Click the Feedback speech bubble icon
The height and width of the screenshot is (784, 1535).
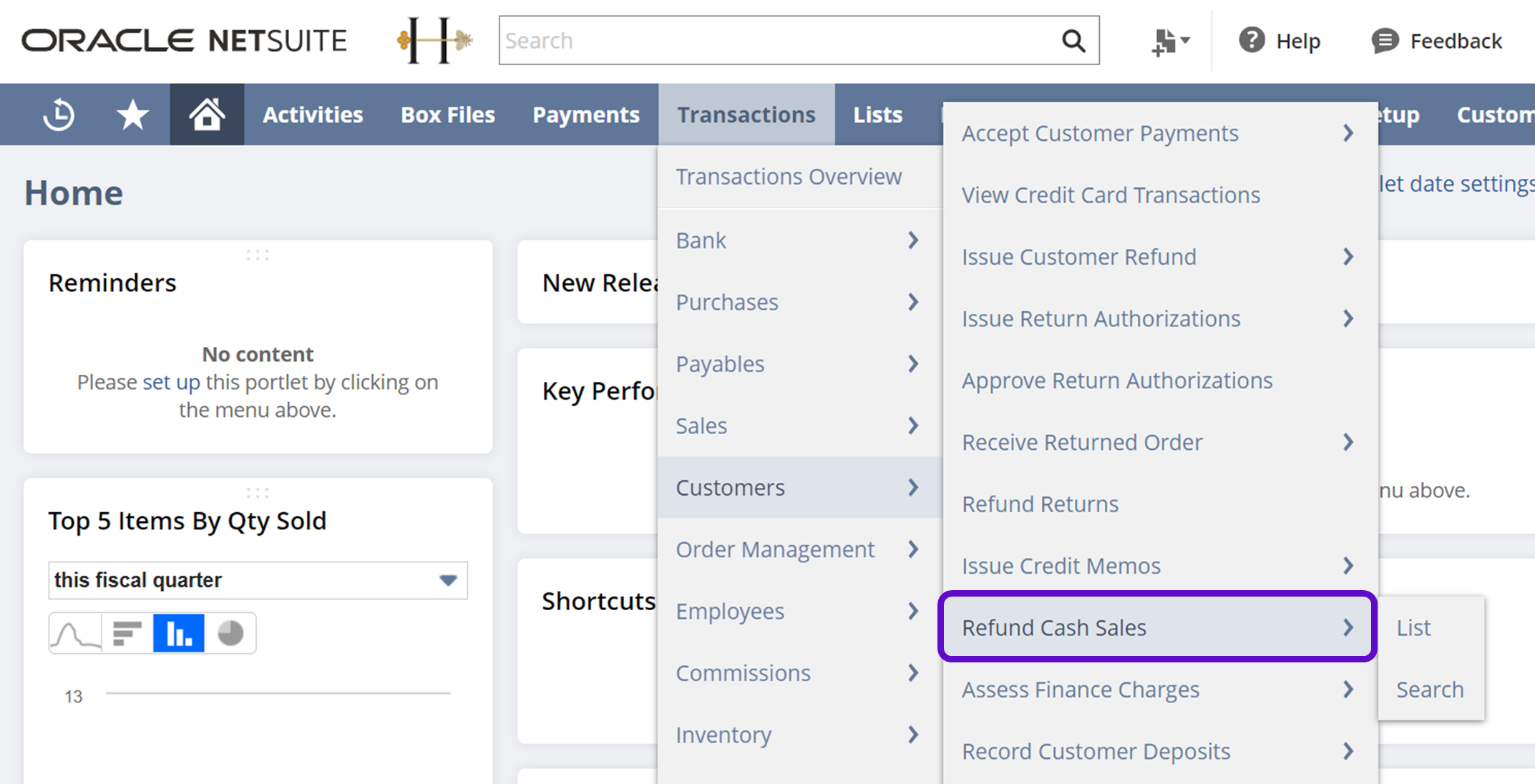pos(1385,41)
